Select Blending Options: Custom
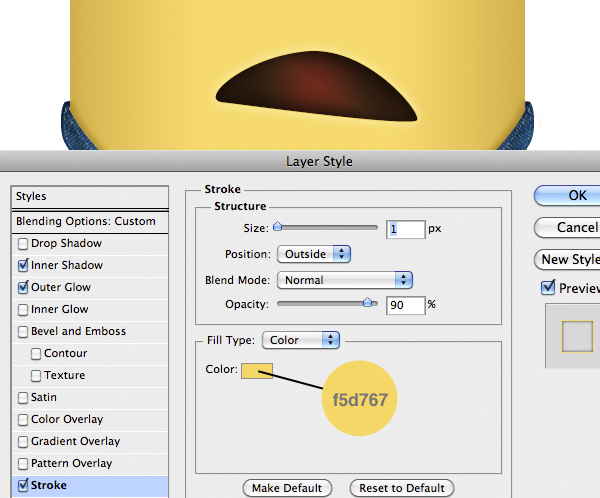The height and width of the screenshot is (498, 600). [86, 221]
